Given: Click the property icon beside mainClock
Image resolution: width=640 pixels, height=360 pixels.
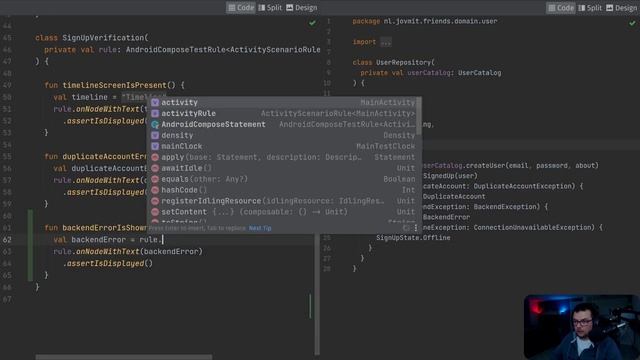Looking at the screenshot, I should click(155, 146).
